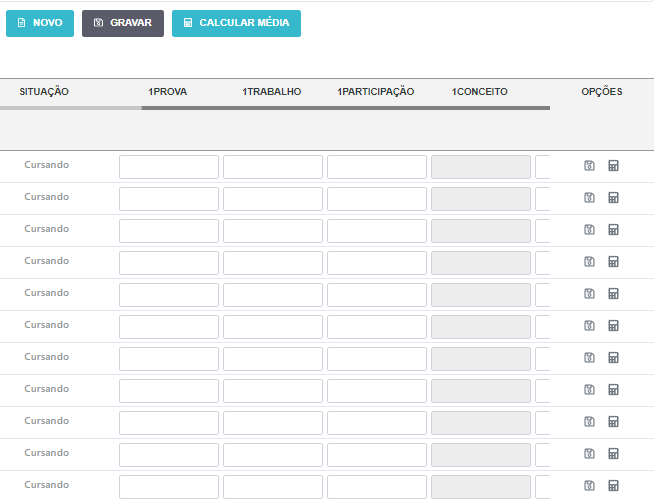Focus the 1TRABALHO field in the second row
This screenshot has height=502, width=661.
click(x=273, y=199)
